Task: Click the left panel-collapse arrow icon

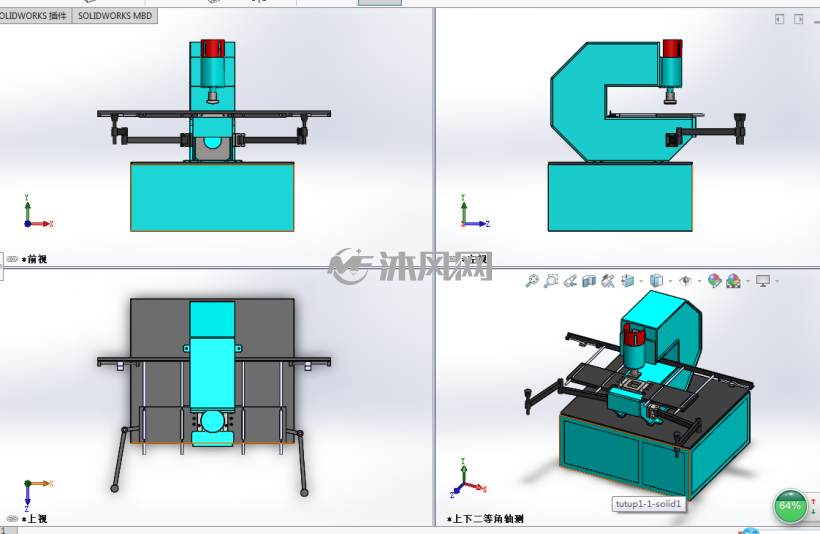Action: click(x=779, y=19)
